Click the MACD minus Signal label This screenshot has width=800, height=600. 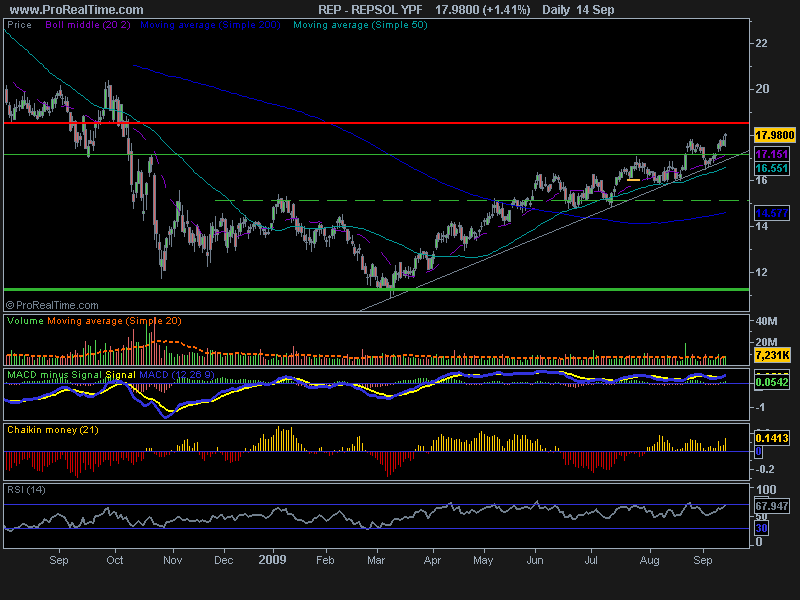tap(55, 374)
